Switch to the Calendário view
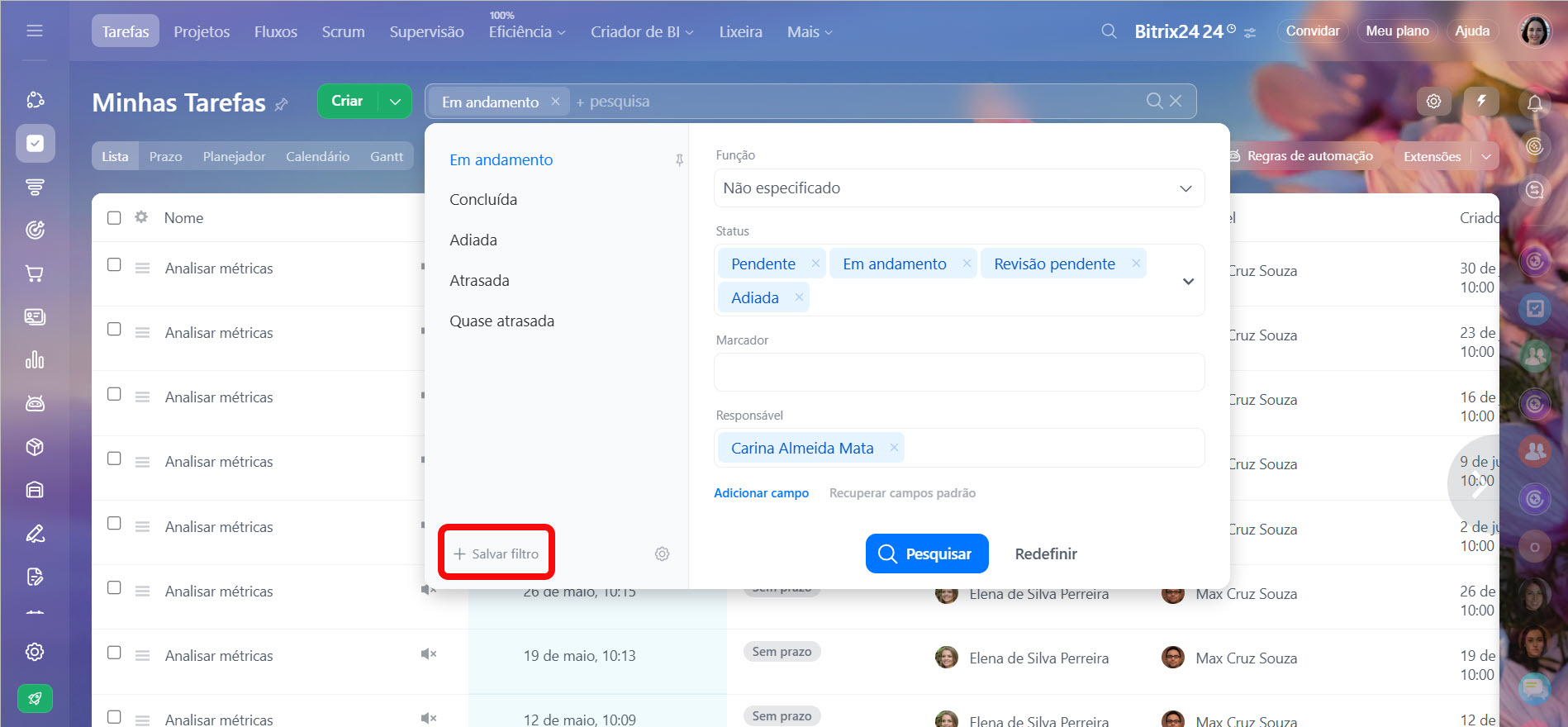This screenshot has height=727, width=1568. pyautogui.click(x=317, y=156)
